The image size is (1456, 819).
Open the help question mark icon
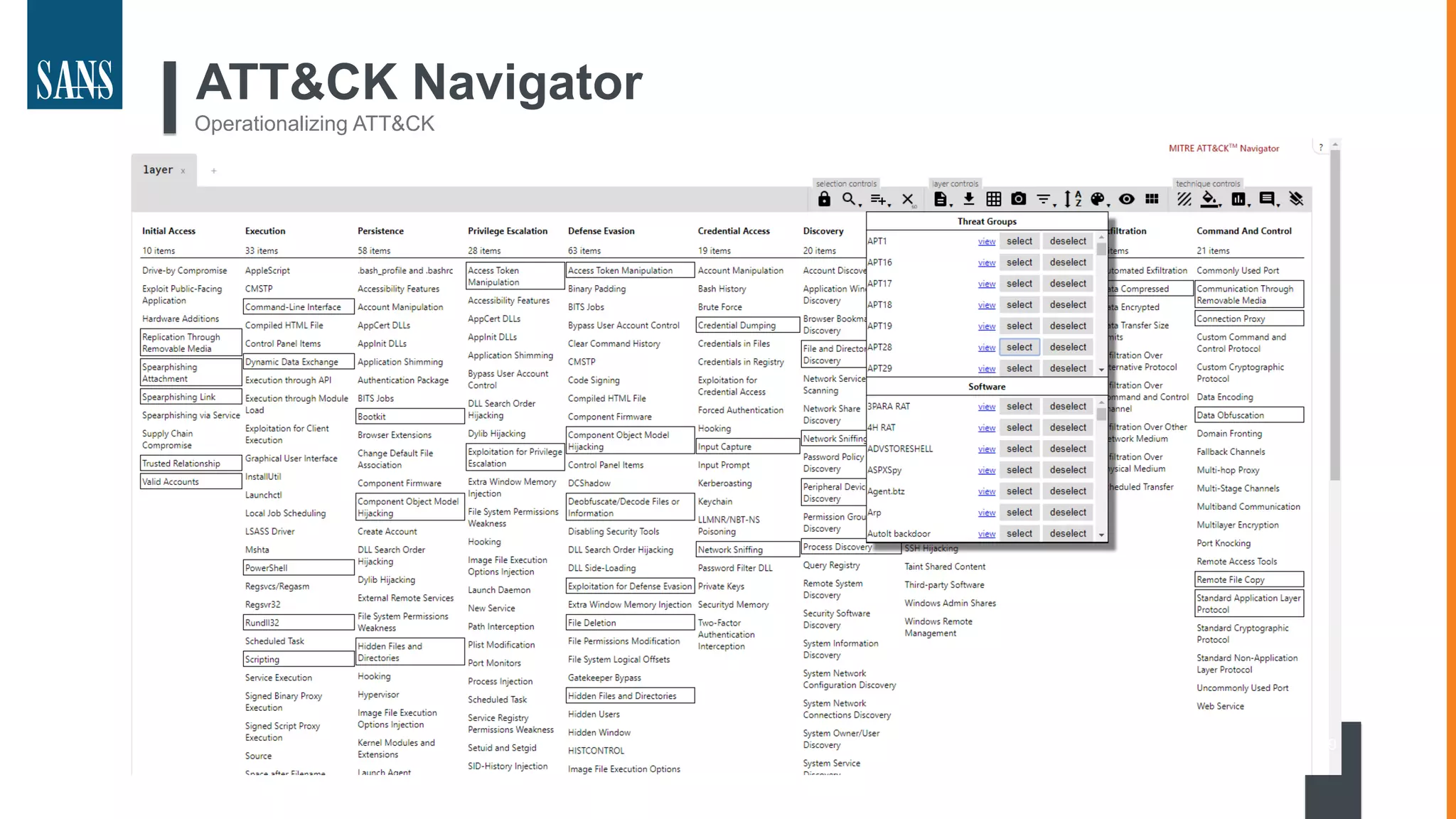[x=1321, y=148]
